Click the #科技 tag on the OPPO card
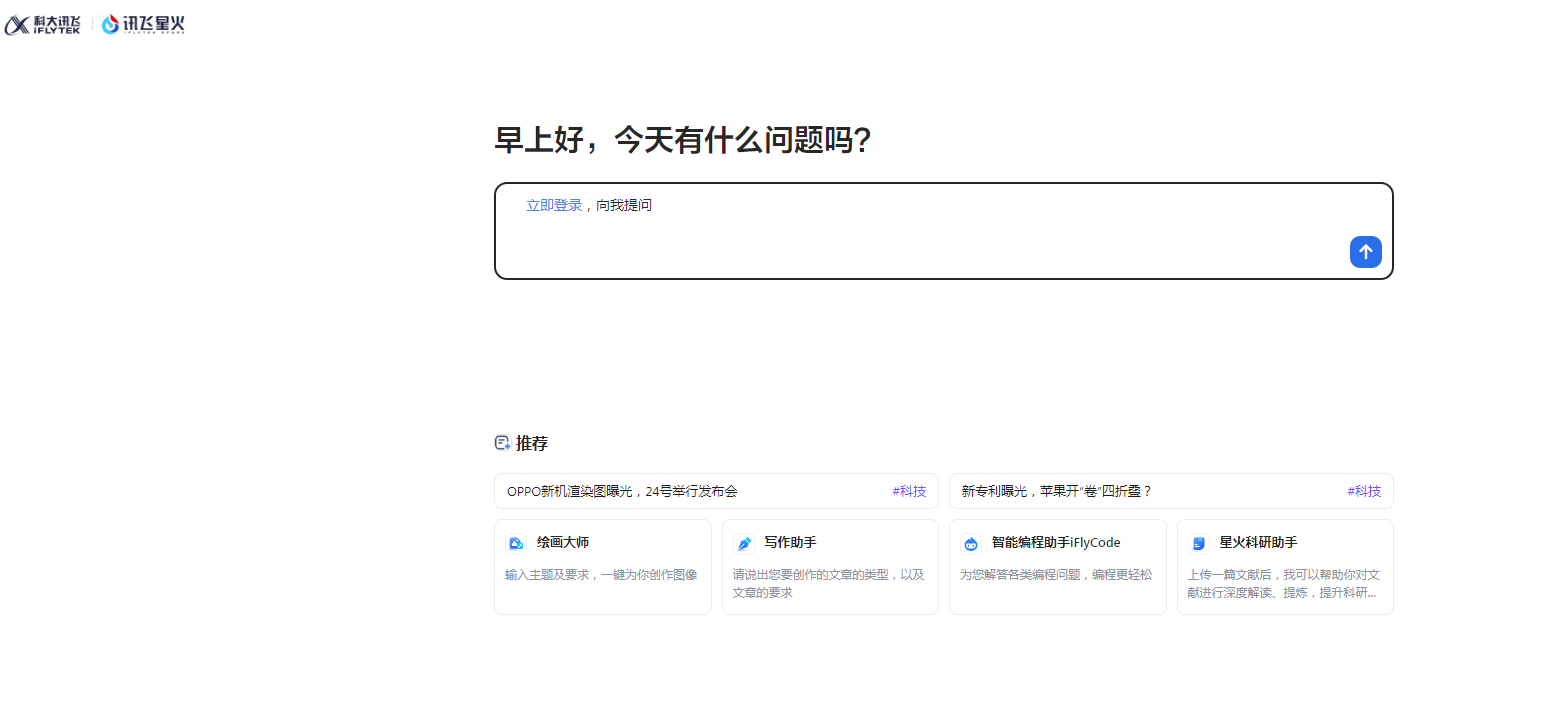 (909, 491)
